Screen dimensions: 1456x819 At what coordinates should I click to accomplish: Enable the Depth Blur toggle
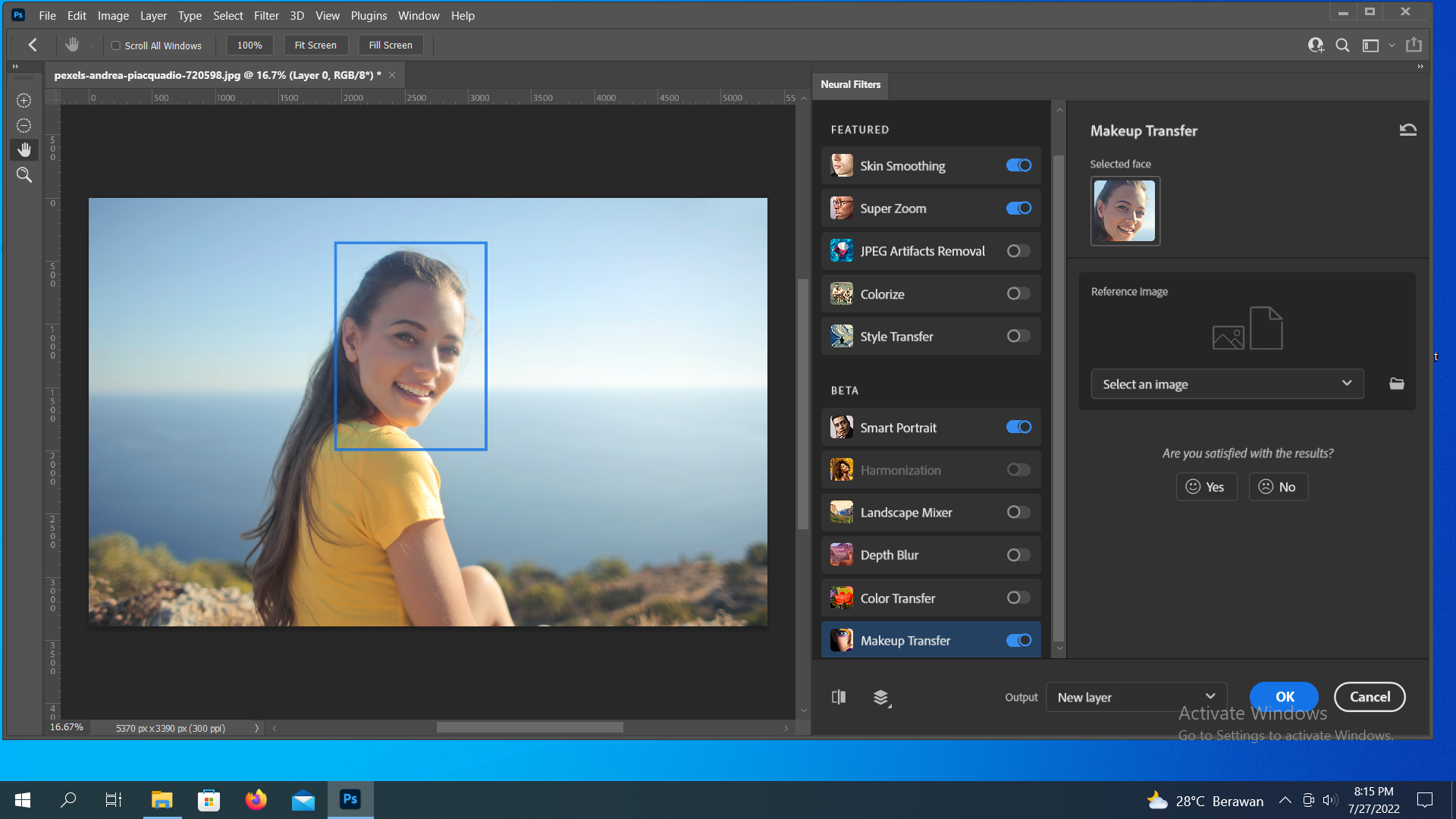[x=1018, y=555]
